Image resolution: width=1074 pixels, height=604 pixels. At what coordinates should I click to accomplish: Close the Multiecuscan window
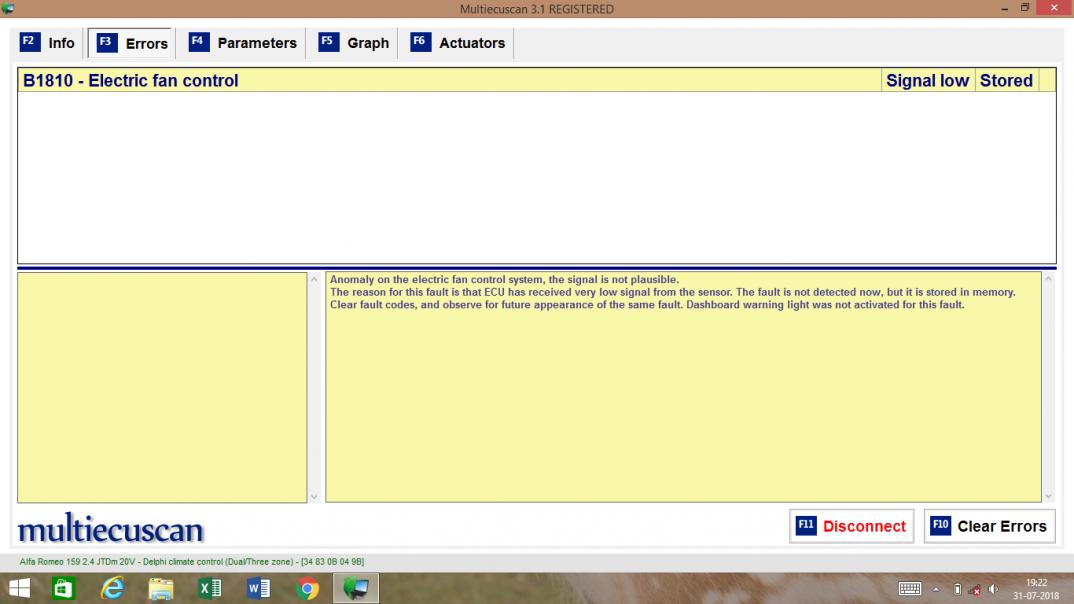[x=1054, y=8]
